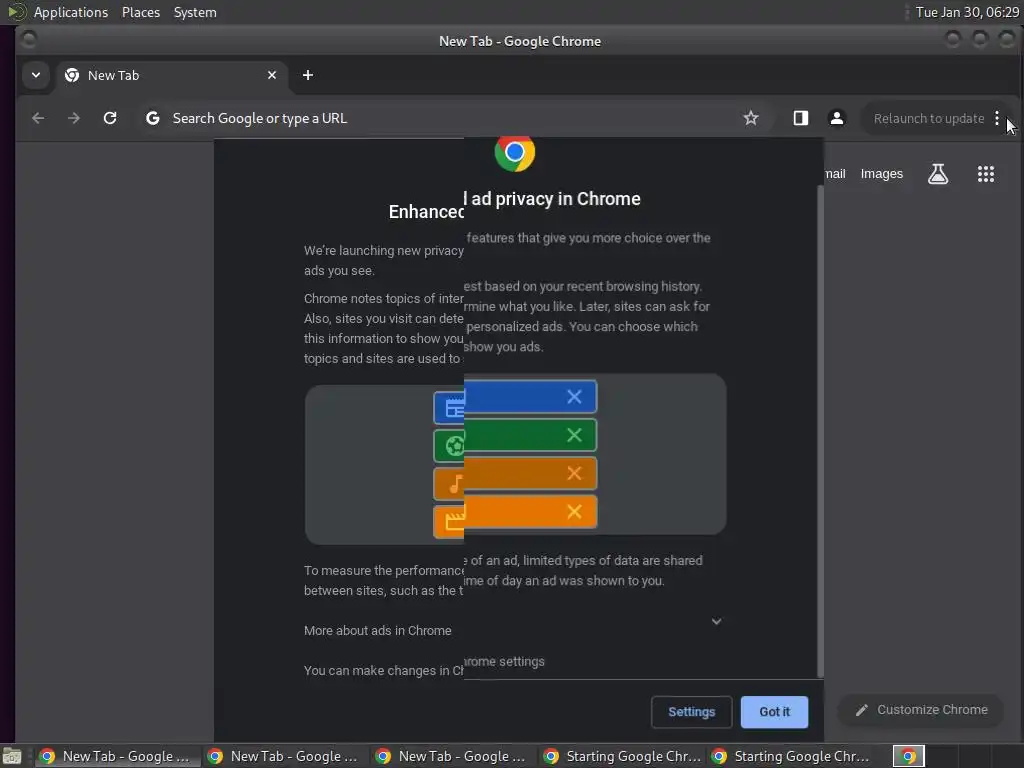Go forward using the forward arrow
This screenshot has height=768, width=1024.
pos(74,118)
